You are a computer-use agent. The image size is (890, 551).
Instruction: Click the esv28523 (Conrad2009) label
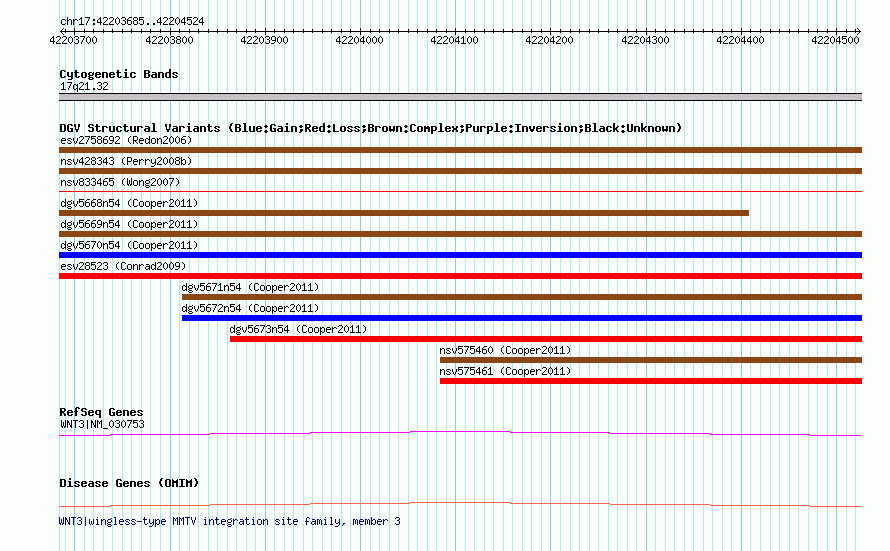(x=123, y=266)
